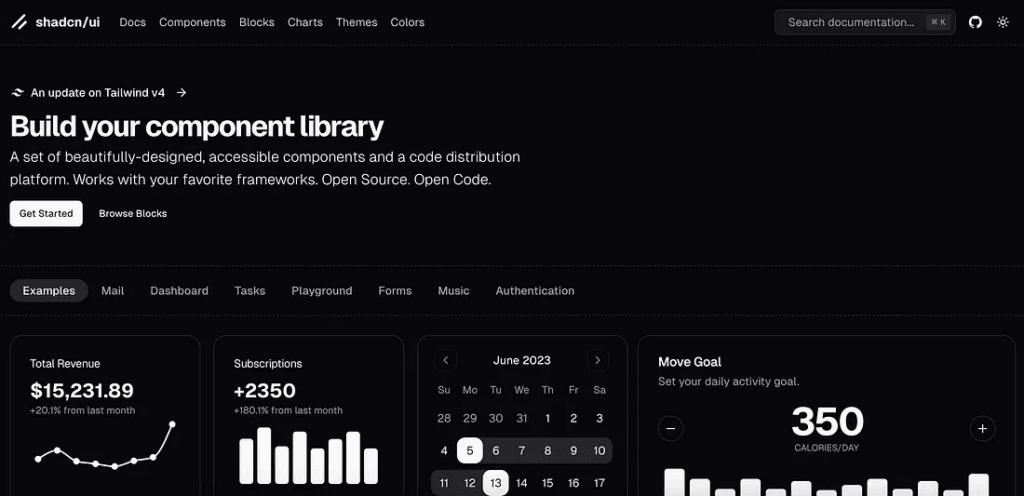The image size is (1024, 496).
Task: Select June 5 in the calendar
Action: point(470,450)
